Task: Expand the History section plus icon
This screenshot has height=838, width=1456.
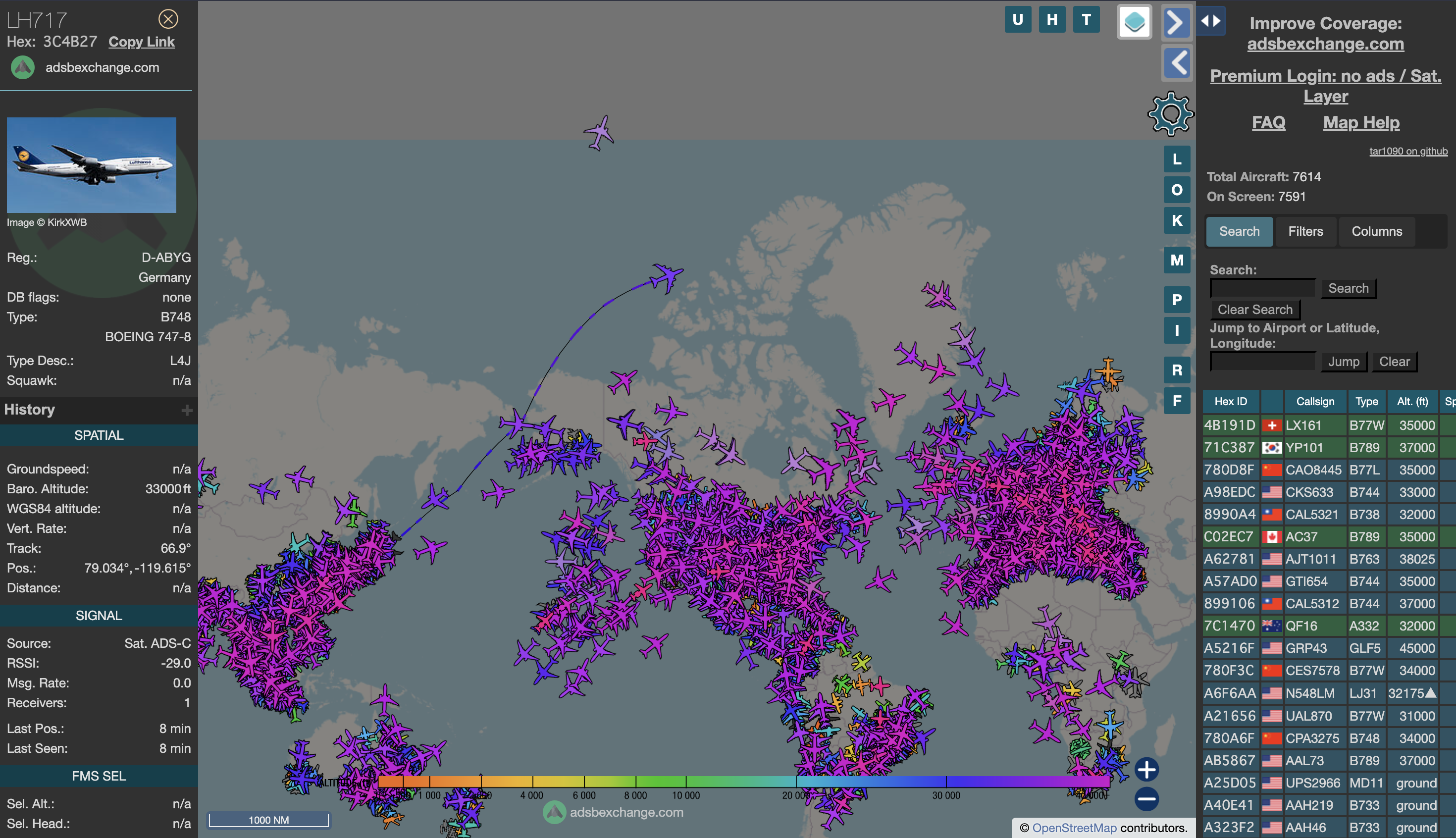Action: [187, 410]
